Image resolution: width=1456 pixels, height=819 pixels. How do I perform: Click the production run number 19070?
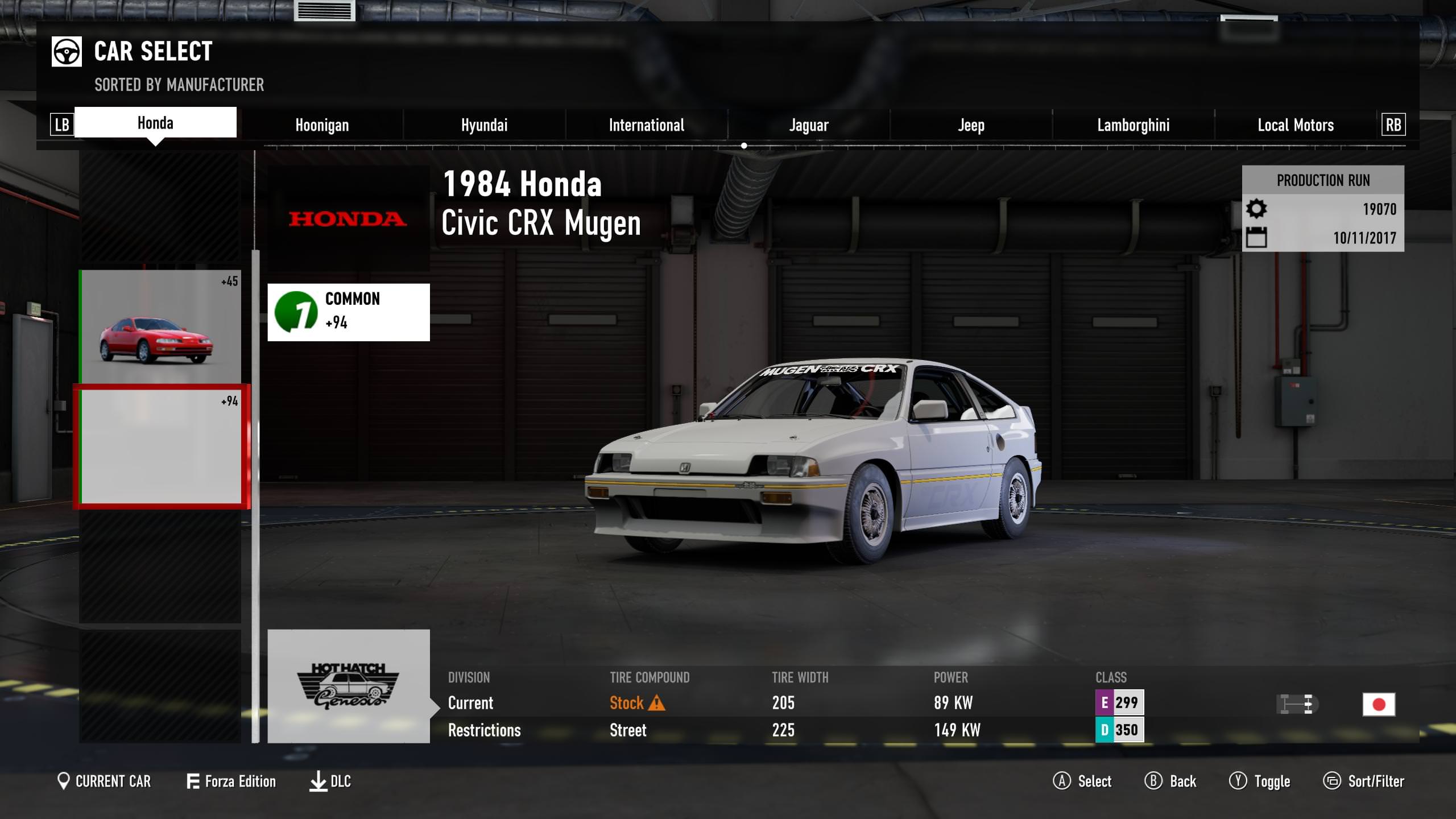point(1379,209)
